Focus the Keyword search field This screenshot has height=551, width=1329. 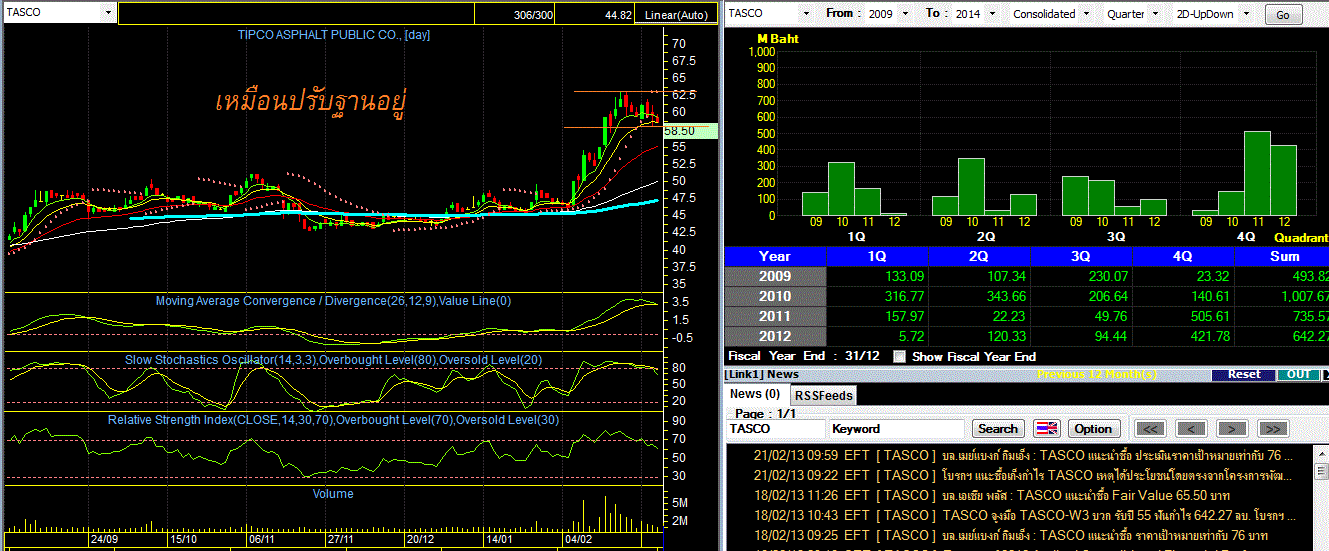[897, 428]
